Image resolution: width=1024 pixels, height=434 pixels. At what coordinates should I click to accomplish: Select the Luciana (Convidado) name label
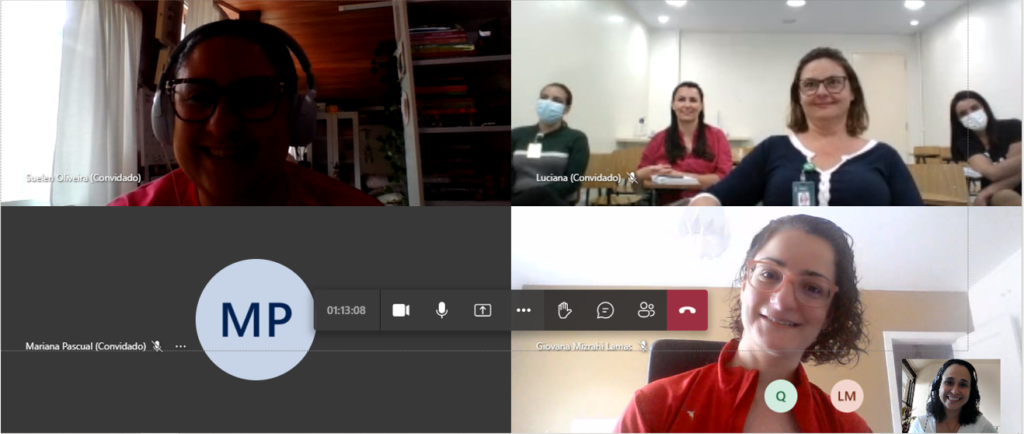(x=579, y=178)
